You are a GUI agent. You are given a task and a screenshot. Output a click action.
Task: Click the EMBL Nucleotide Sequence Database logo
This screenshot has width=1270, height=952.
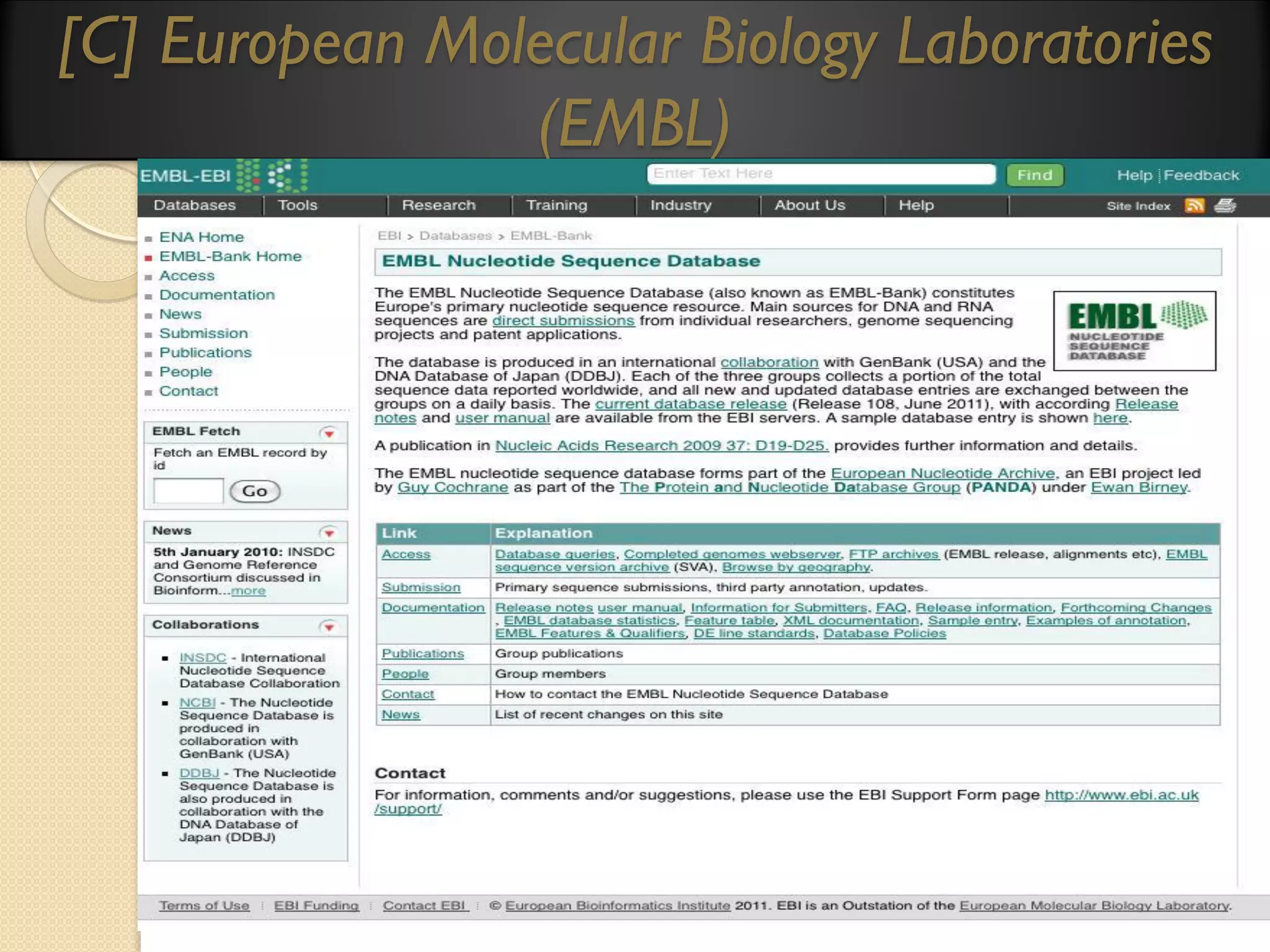click(1134, 331)
